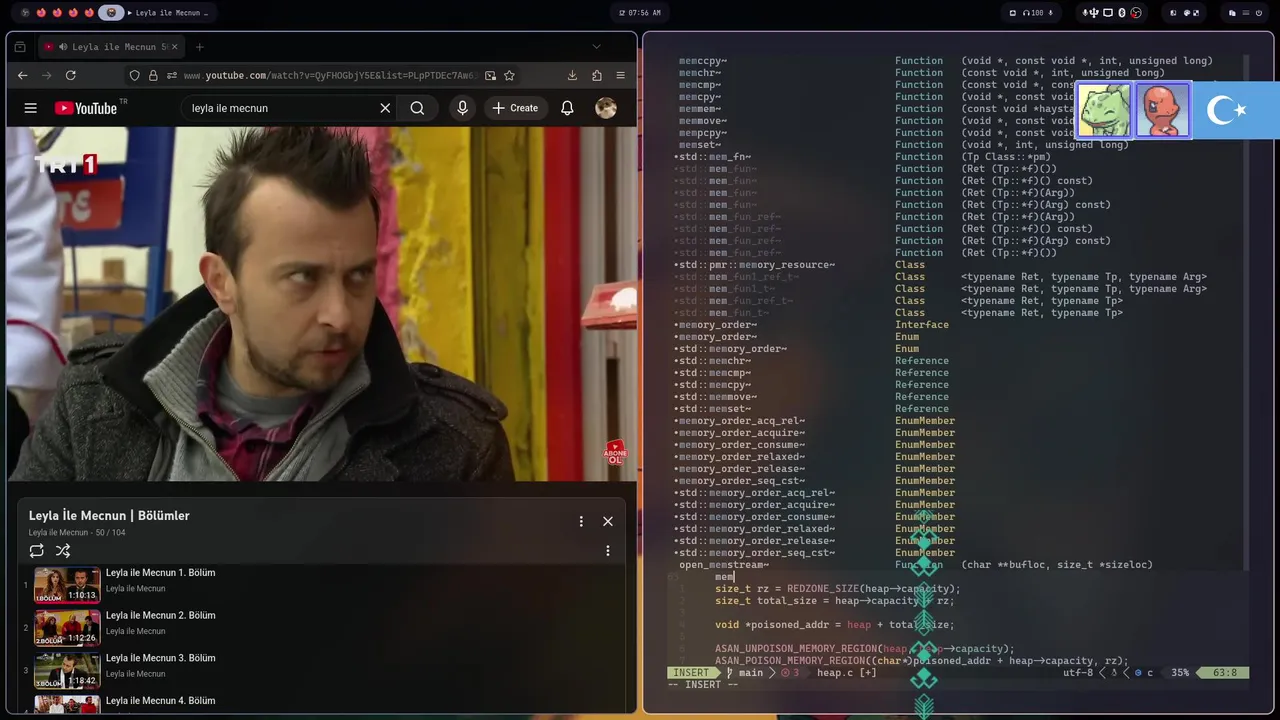Click the site security padlock icon
Viewport: 1280px width, 720px height.
pyautogui.click(x=153, y=75)
